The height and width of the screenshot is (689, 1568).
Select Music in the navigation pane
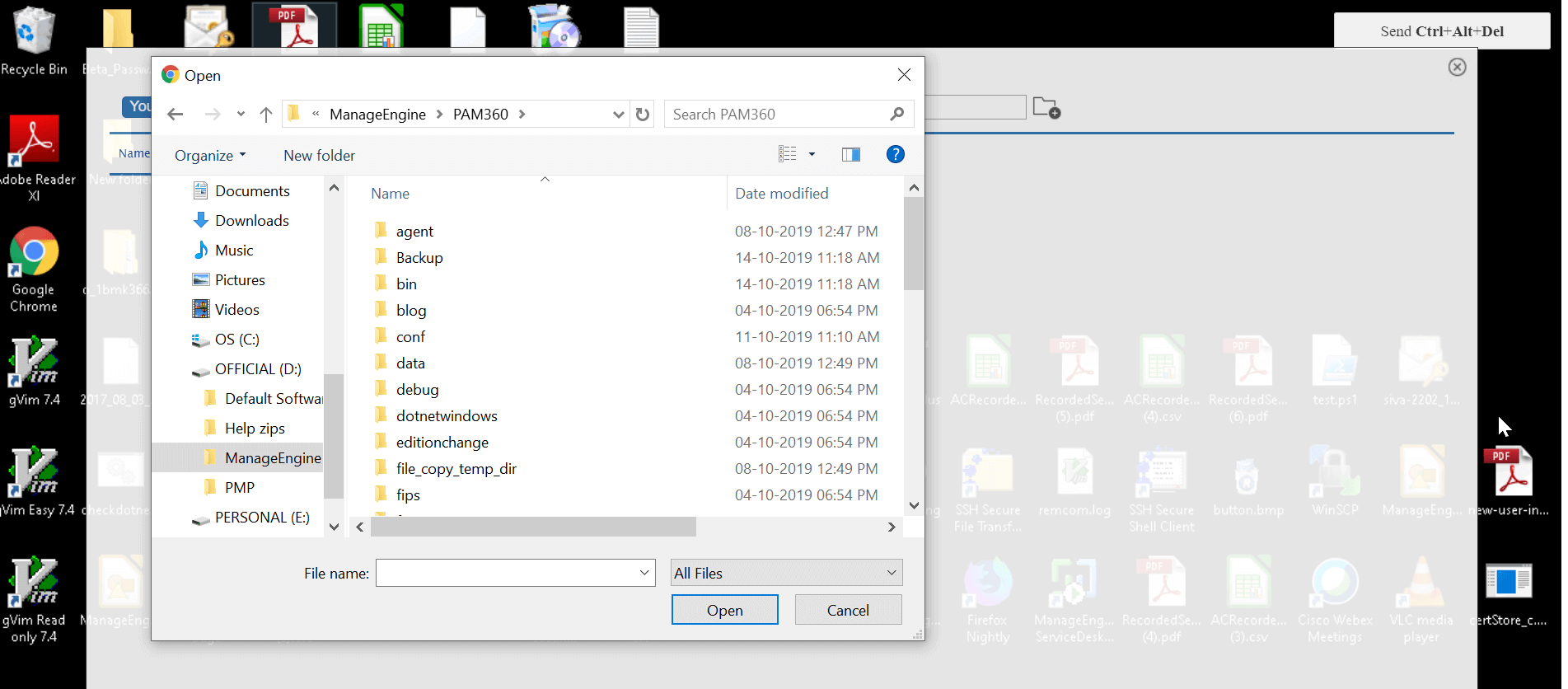pos(223,250)
